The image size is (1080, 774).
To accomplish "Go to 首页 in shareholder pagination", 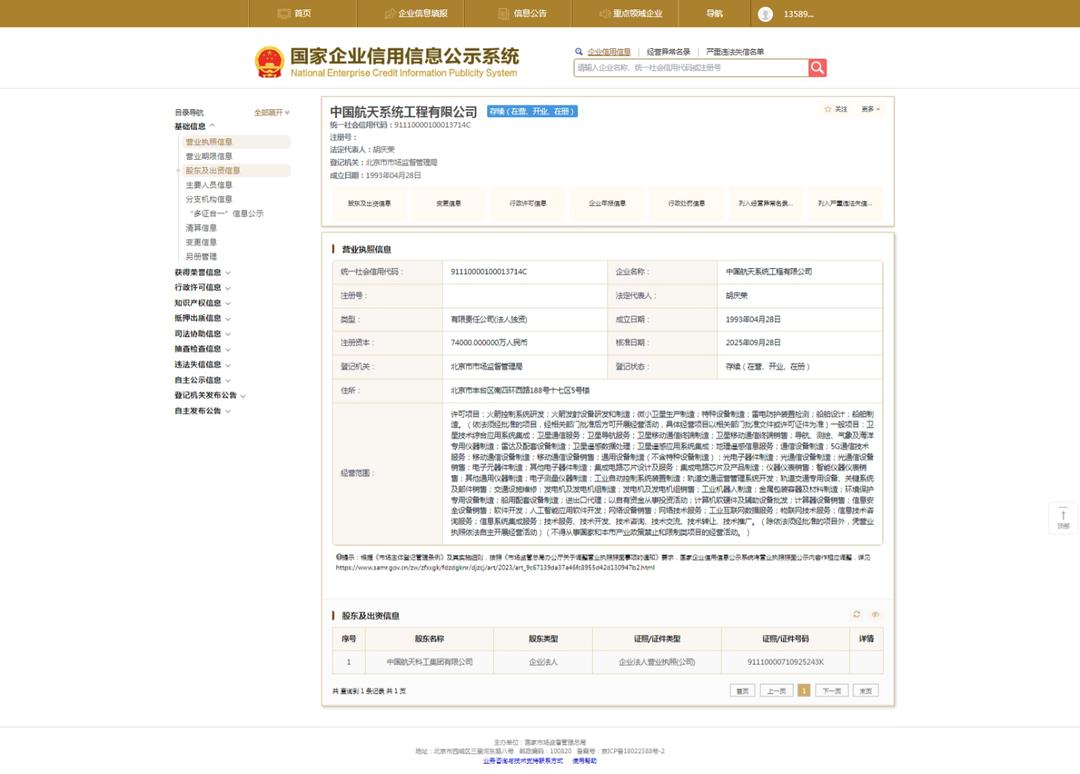I will (x=742, y=691).
